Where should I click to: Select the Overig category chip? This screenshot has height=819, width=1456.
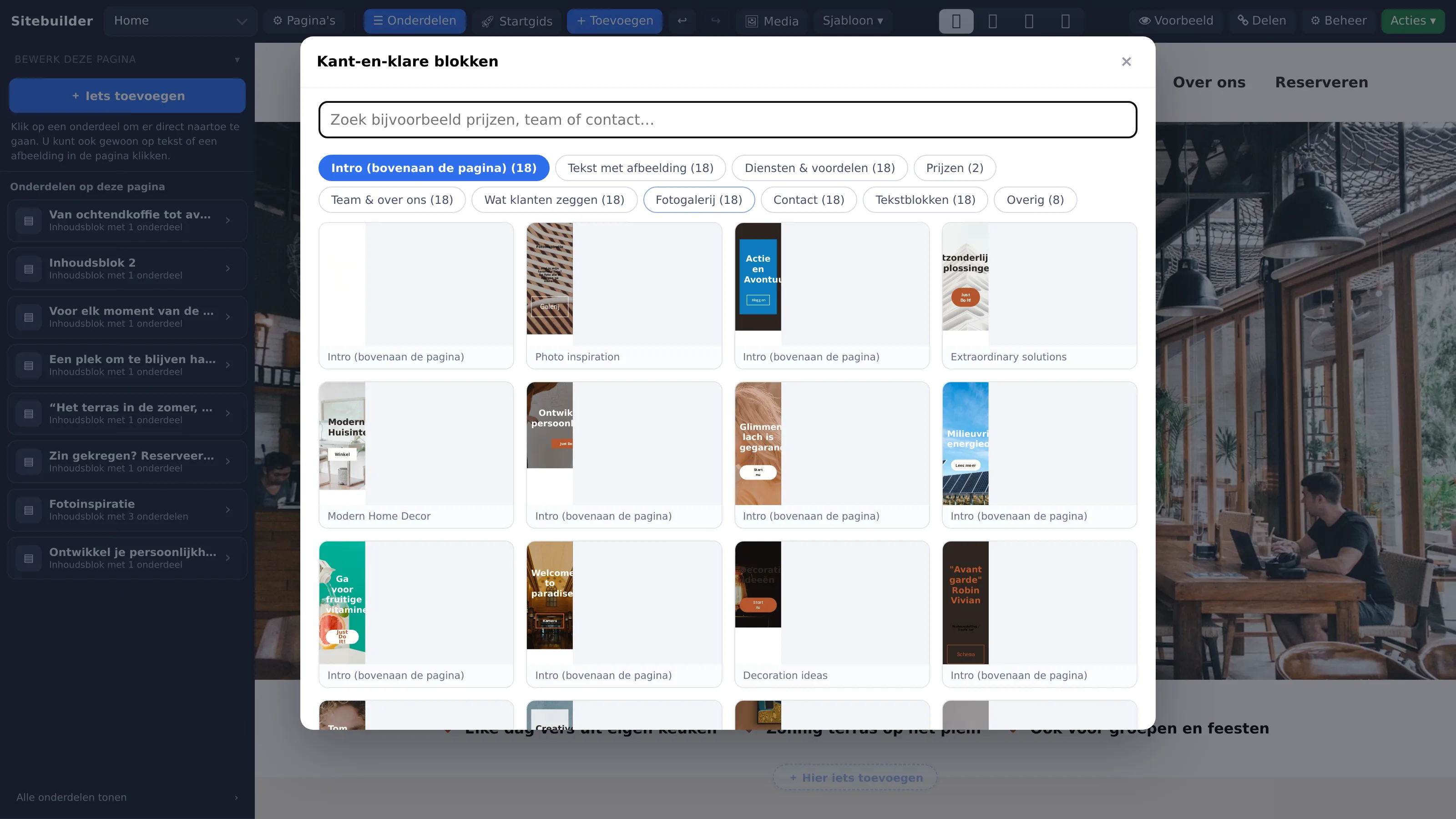pos(1035,200)
